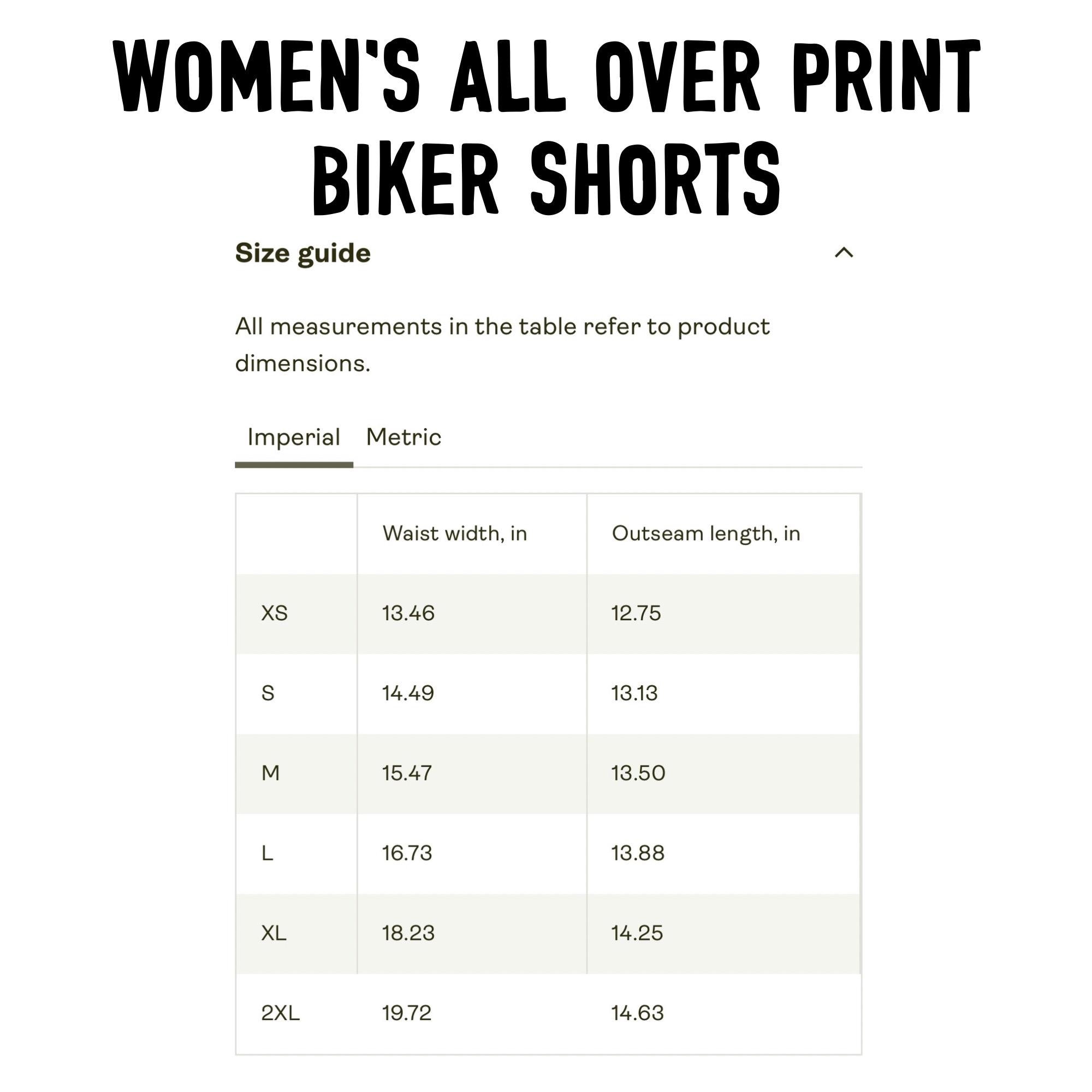The image size is (1092, 1092).
Task: Select the Imperial tab
Action: pos(294,438)
